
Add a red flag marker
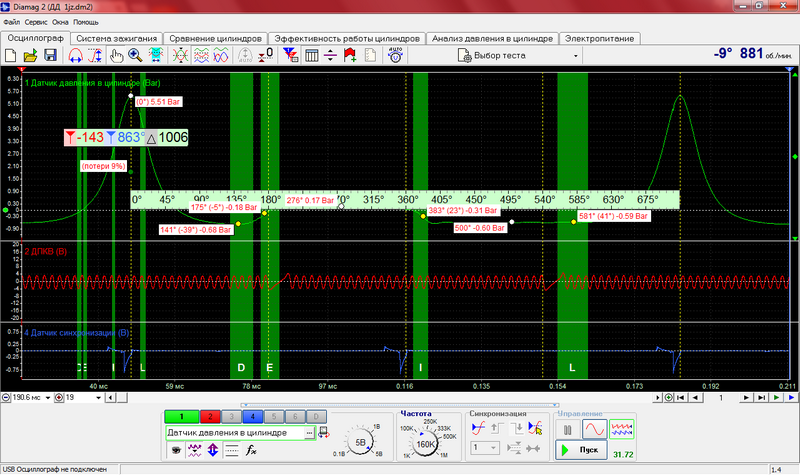[x=350, y=55]
